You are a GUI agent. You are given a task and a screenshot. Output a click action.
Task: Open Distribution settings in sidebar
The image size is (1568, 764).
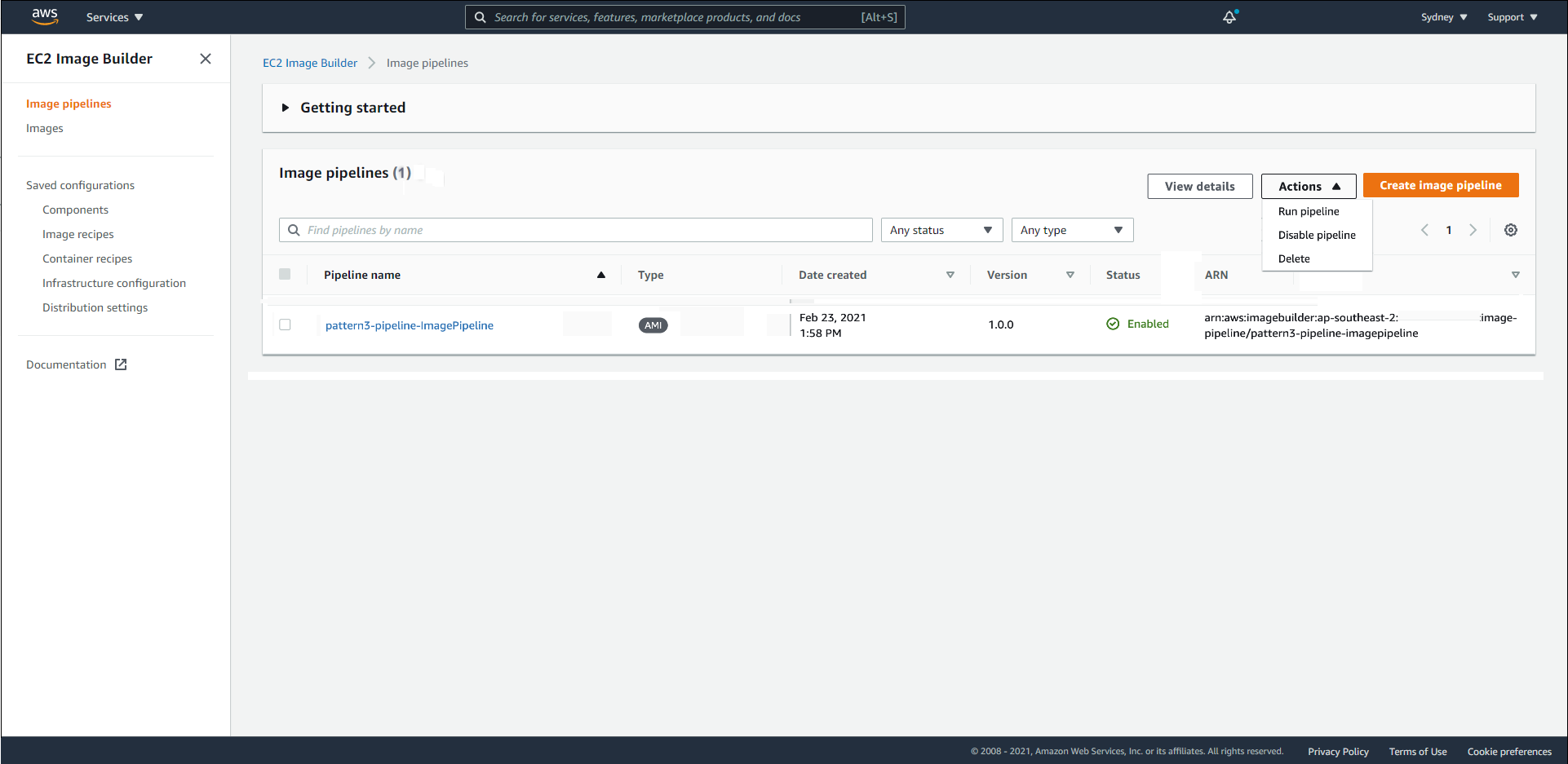(95, 307)
